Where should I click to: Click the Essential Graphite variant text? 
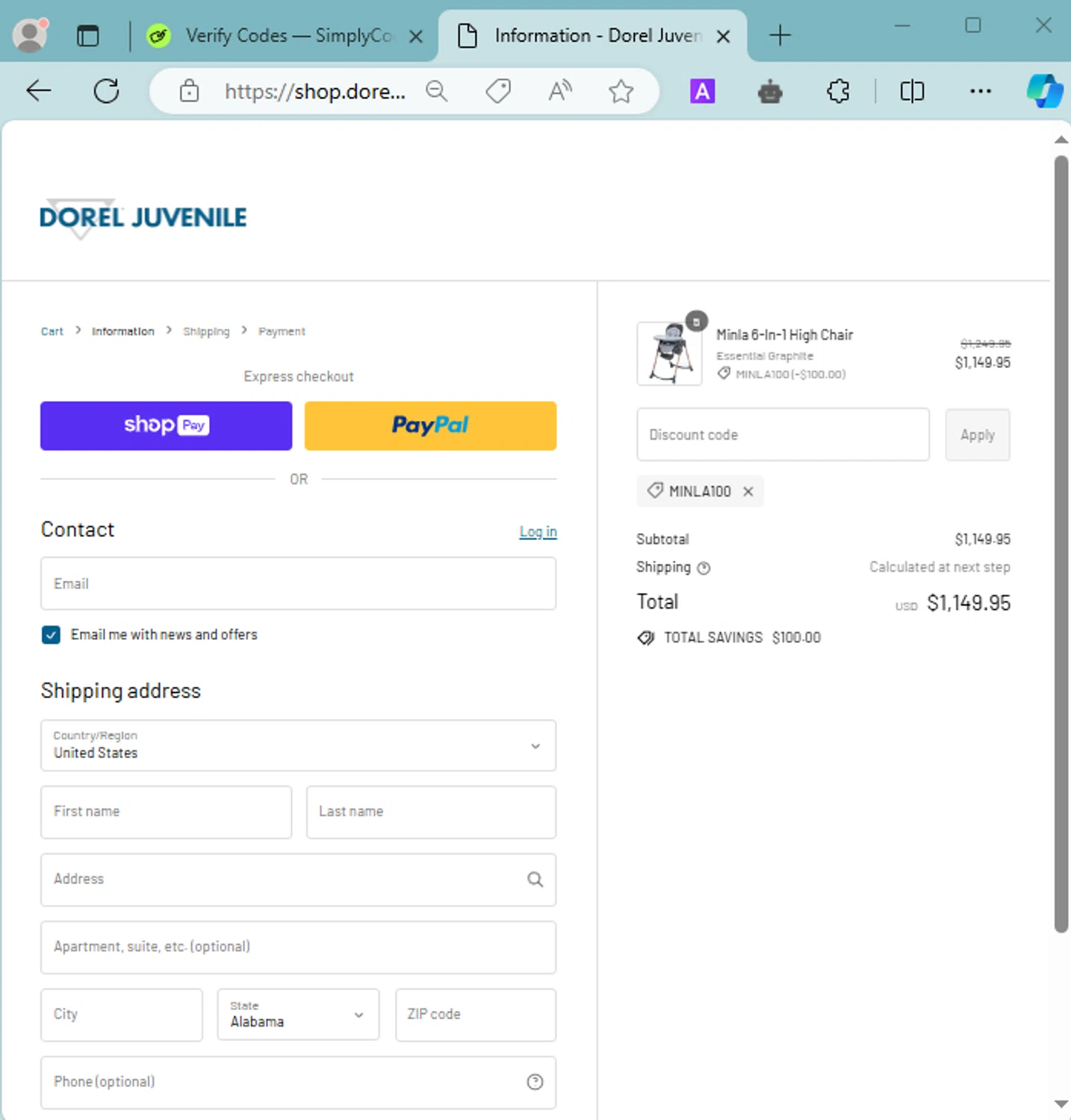pos(765,356)
